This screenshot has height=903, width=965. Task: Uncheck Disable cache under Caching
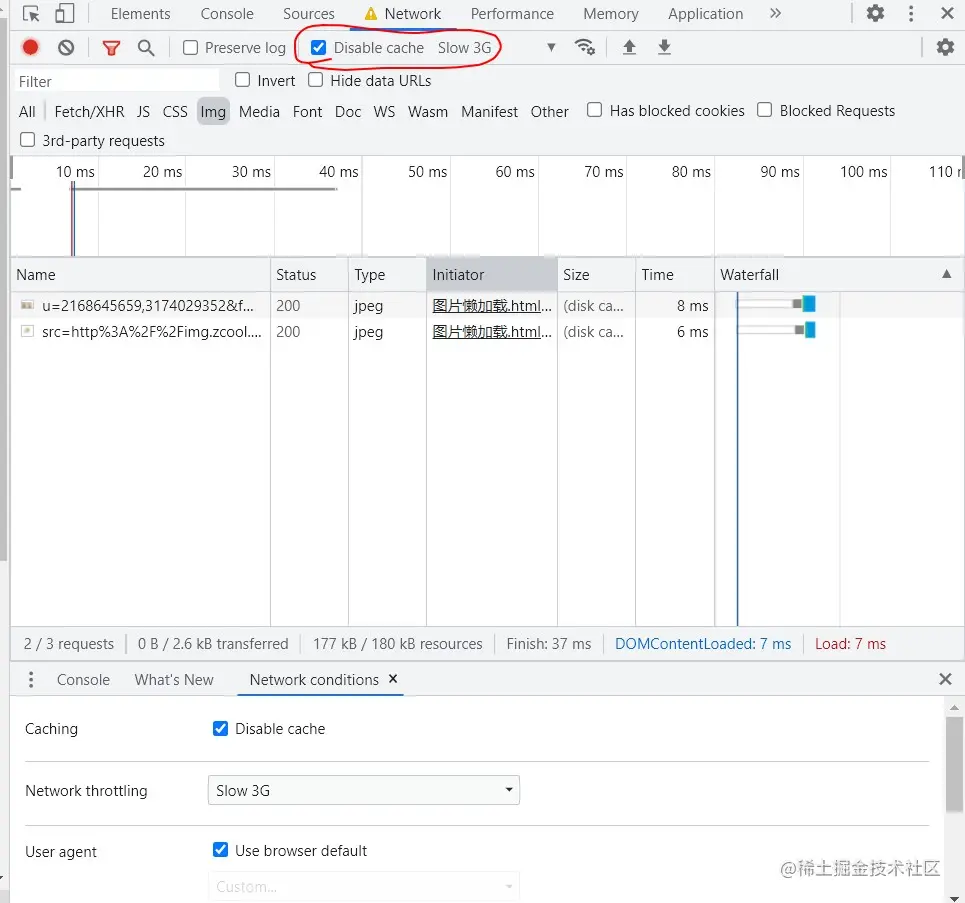[x=220, y=728]
